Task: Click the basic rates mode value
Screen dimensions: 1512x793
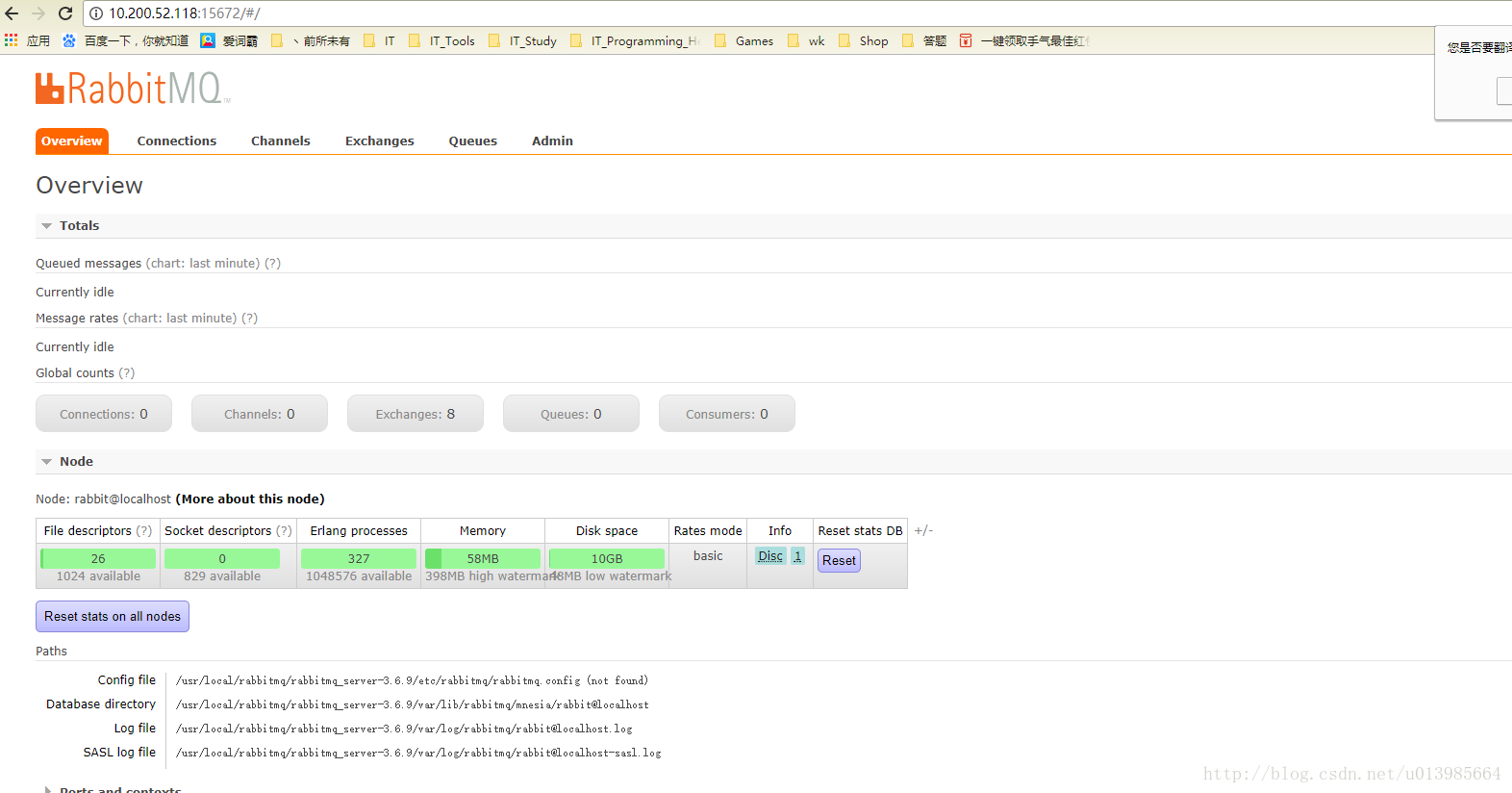Action: 708,555
